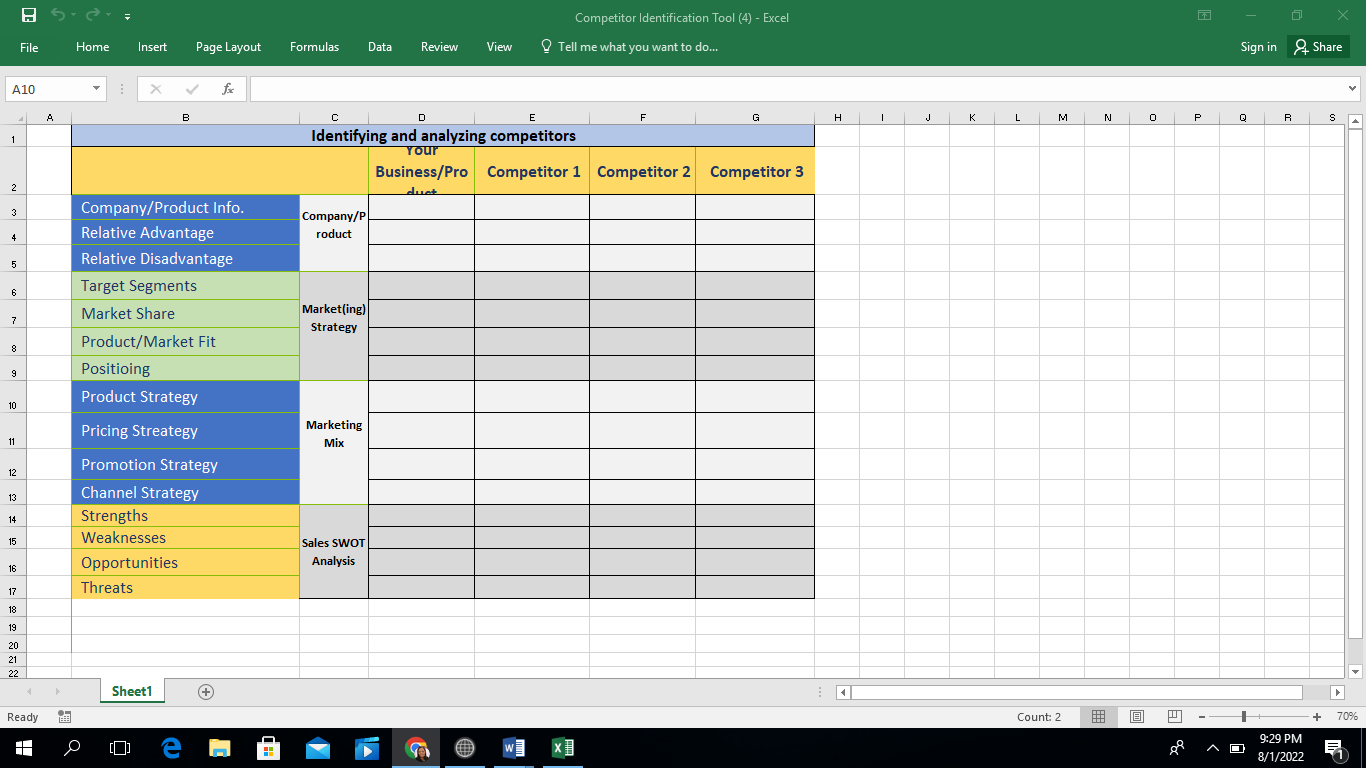1366x768 pixels.
Task: Click the Excel icon on the taskbar
Action: pyautogui.click(x=561, y=747)
